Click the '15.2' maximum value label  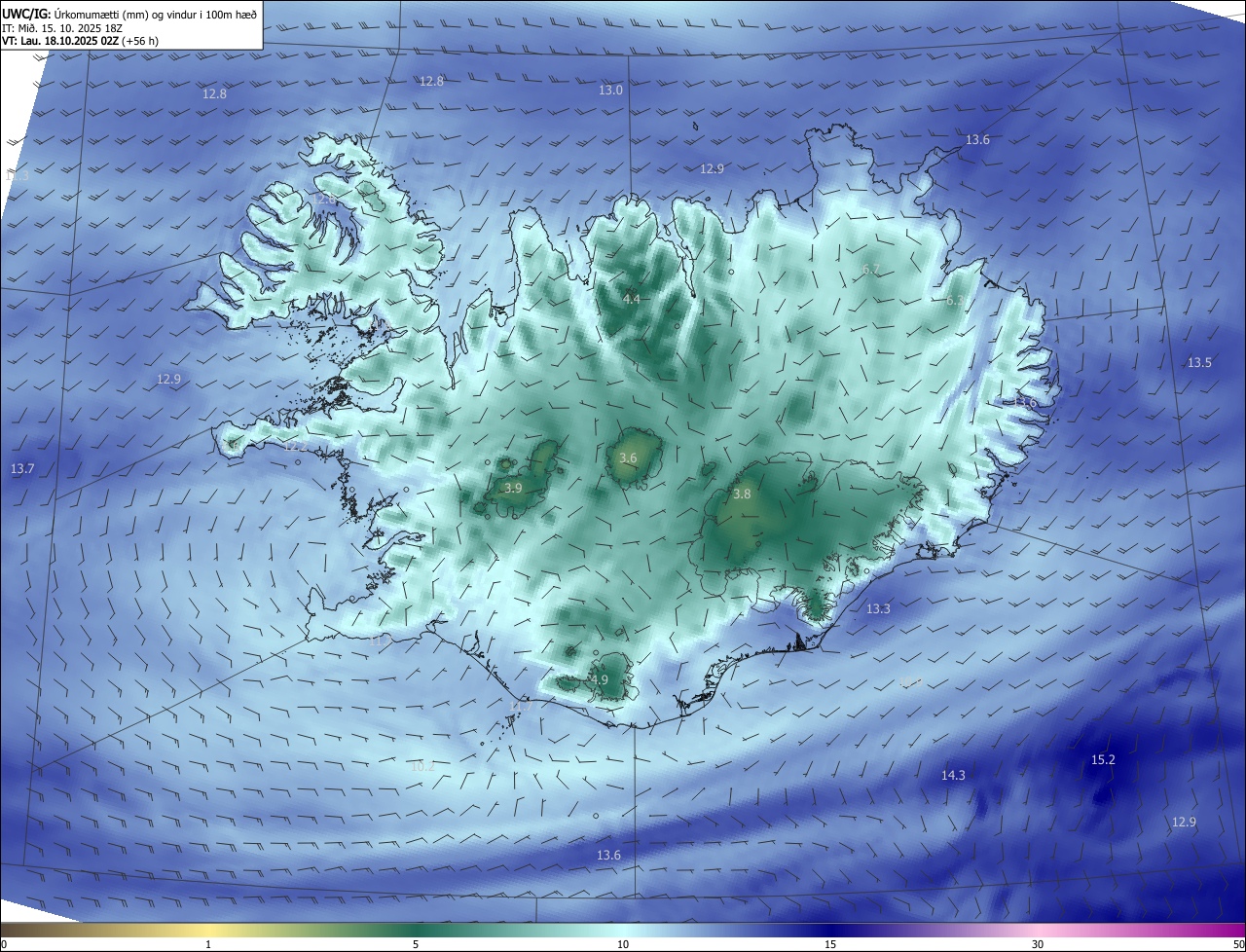click(x=1103, y=759)
